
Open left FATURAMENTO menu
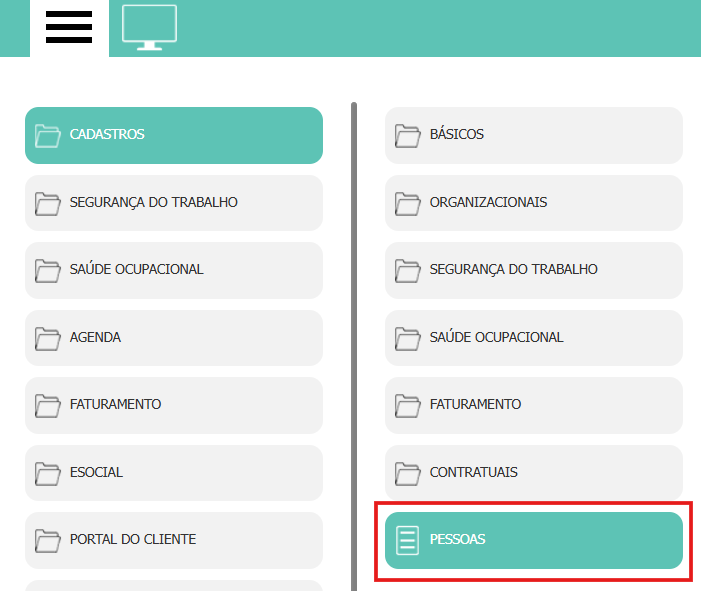pyautogui.click(x=174, y=405)
